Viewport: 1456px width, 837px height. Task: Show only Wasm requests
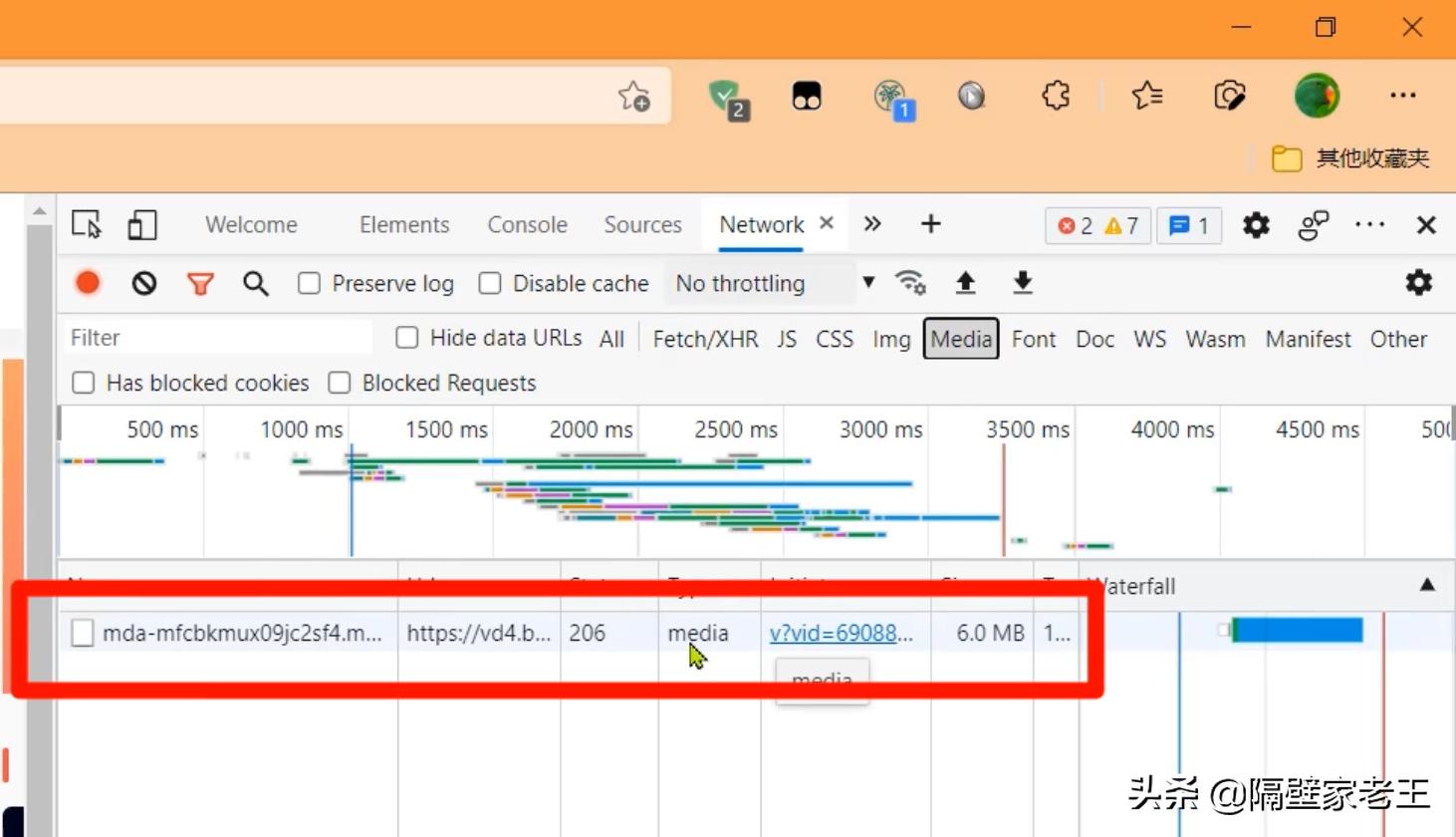[1215, 339]
